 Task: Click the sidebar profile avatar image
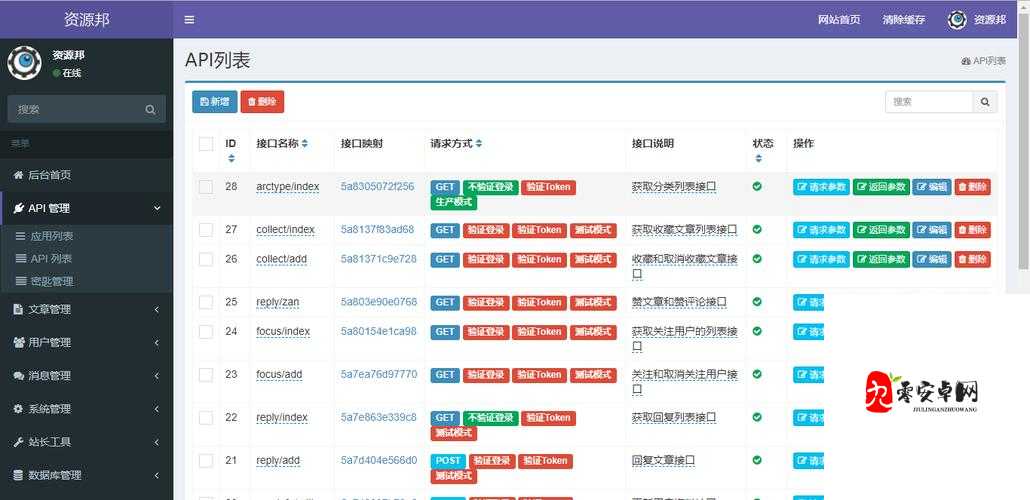click(24, 62)
